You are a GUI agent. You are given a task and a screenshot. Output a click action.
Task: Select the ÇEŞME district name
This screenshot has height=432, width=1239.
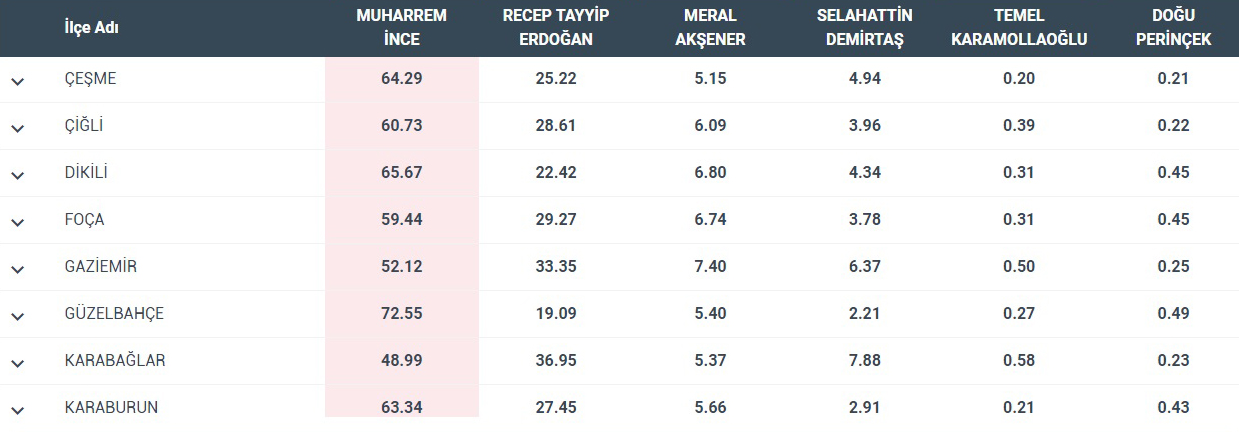pyautogui.click(x=90, y=78)
